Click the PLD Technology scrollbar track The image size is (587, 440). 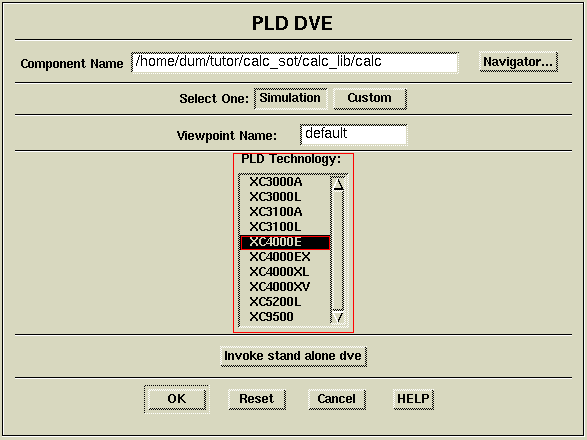click(338, 251)
